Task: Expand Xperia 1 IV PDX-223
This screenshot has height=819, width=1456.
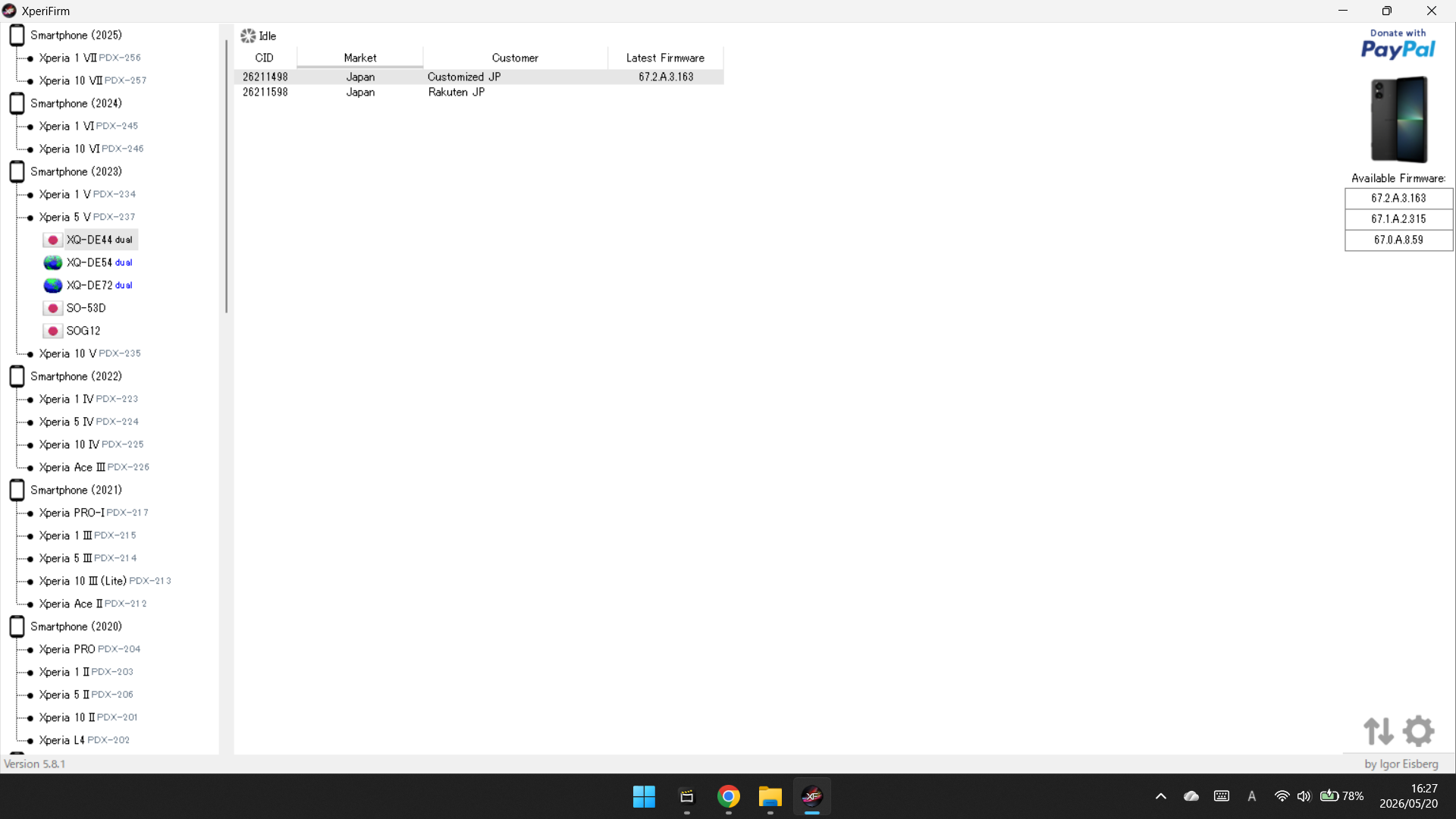Action: click(x=88, y=399)
